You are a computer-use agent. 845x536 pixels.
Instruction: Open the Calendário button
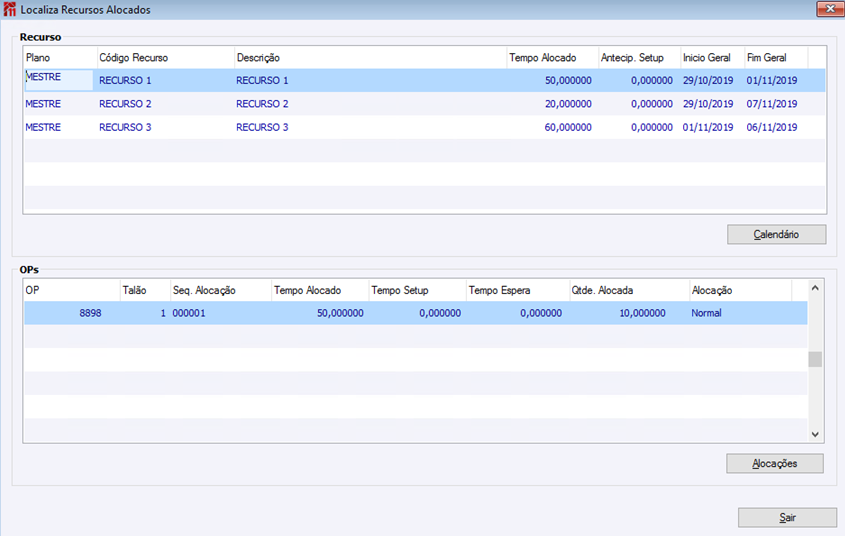776,234
